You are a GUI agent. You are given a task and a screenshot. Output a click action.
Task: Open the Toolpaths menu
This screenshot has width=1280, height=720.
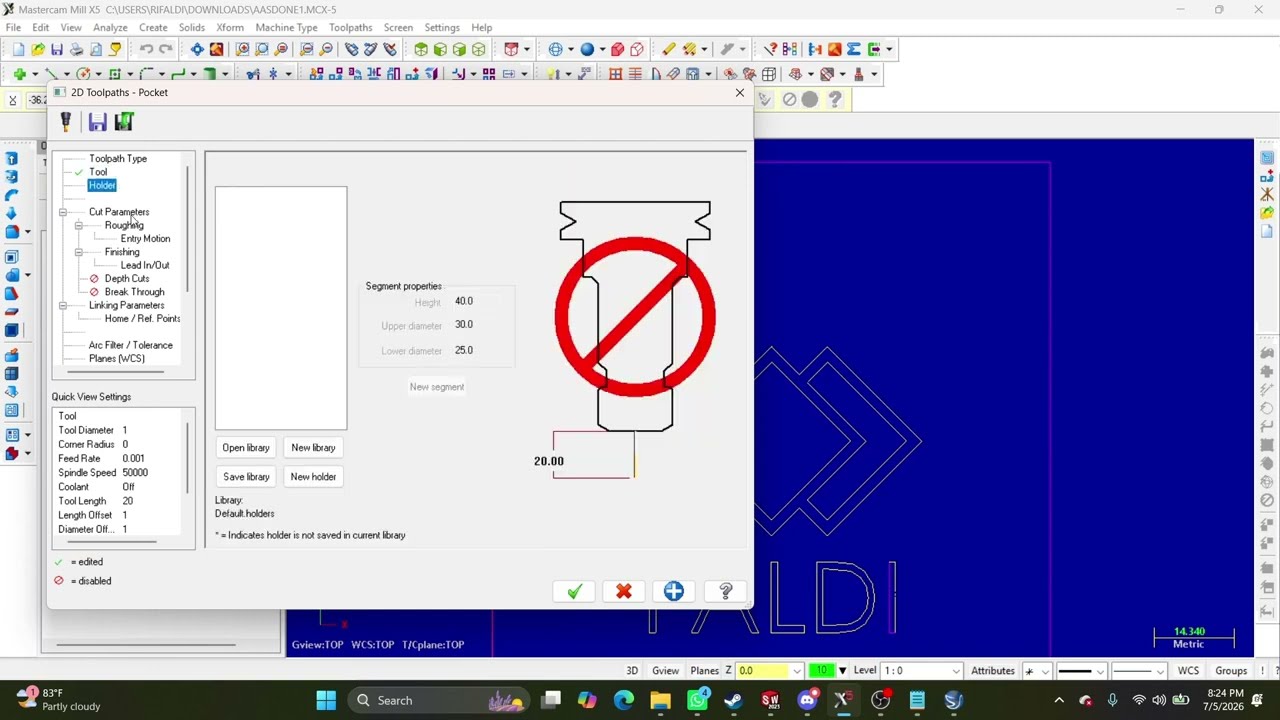(350, 27)
